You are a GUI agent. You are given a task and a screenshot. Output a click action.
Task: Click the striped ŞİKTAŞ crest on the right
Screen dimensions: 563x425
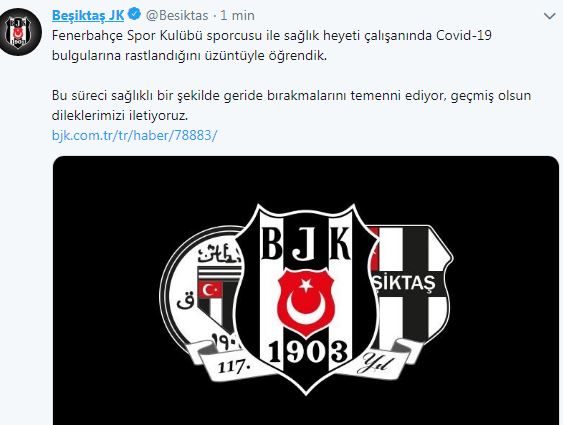pos(409,285)
